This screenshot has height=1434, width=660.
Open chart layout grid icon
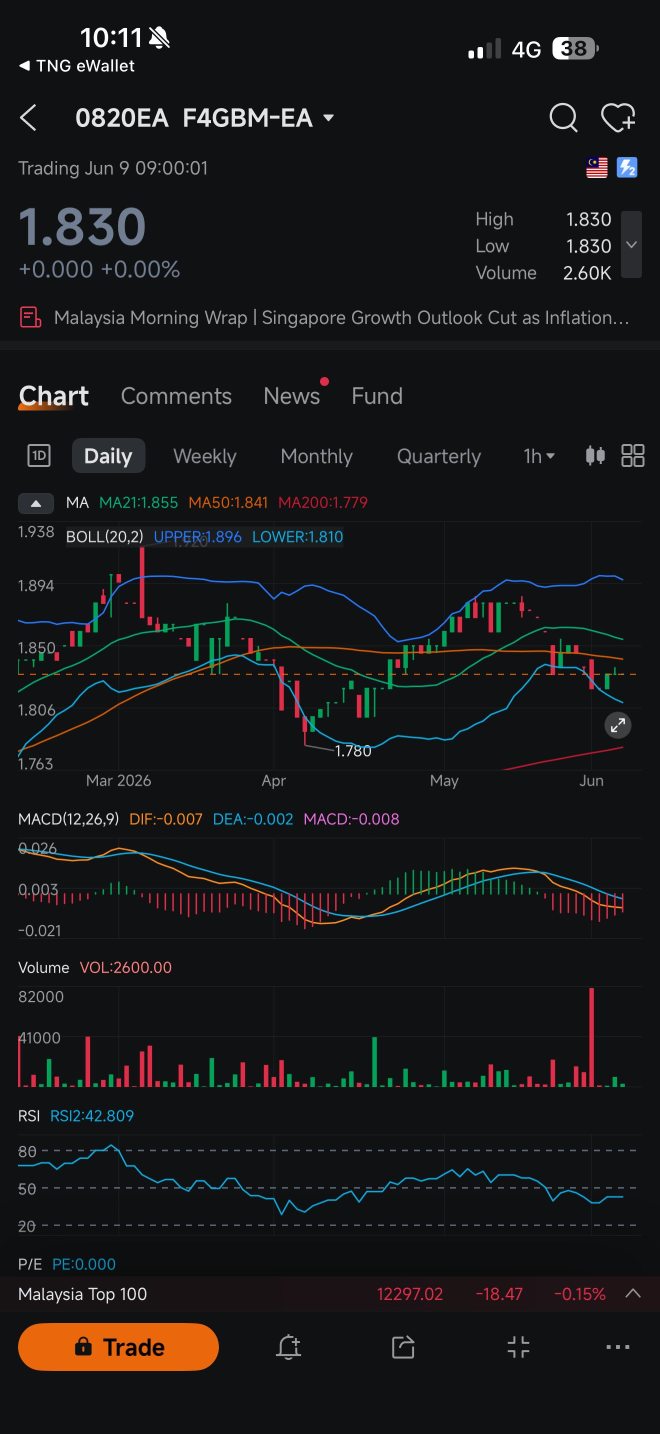(x=633, y=456)
